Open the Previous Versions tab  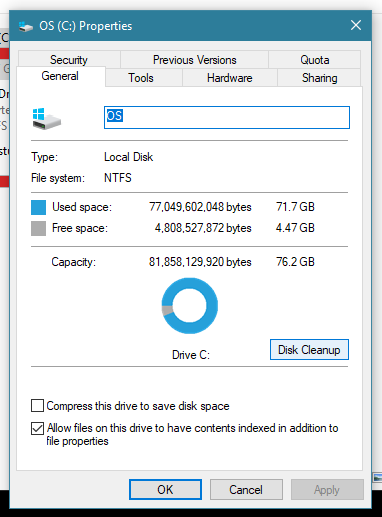[194, 60]
